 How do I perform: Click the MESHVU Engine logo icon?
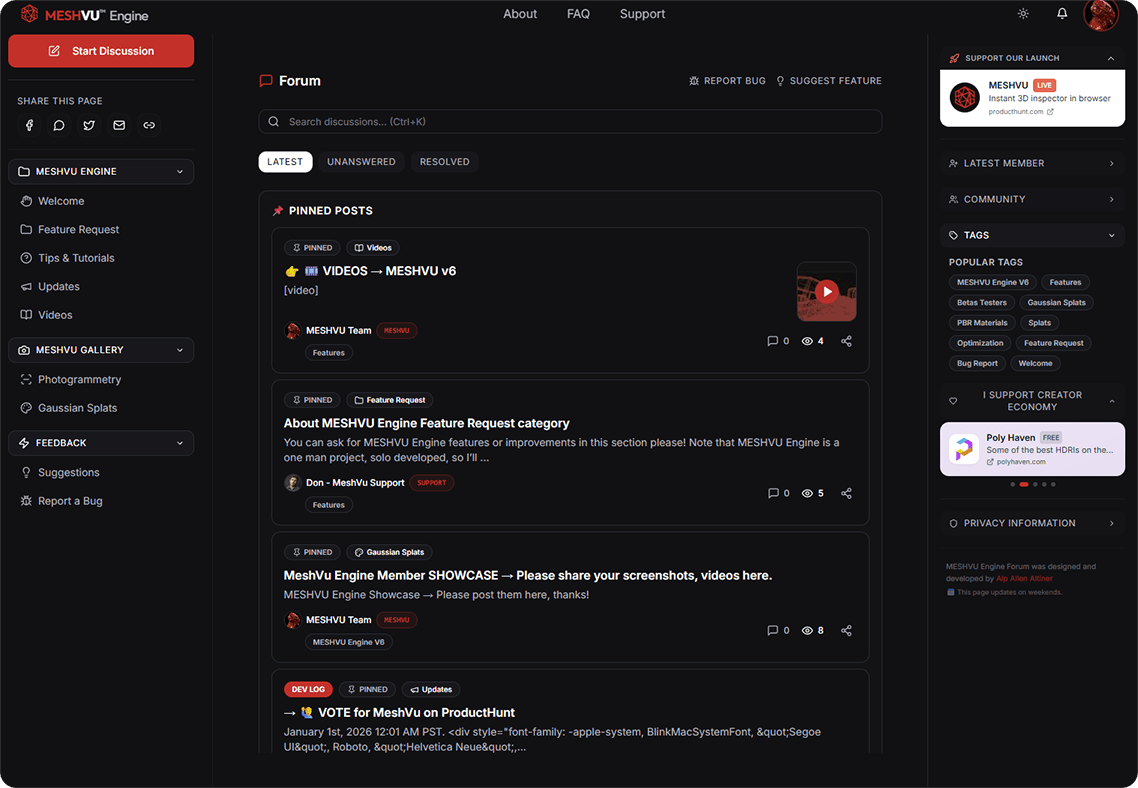click(29, 15)
